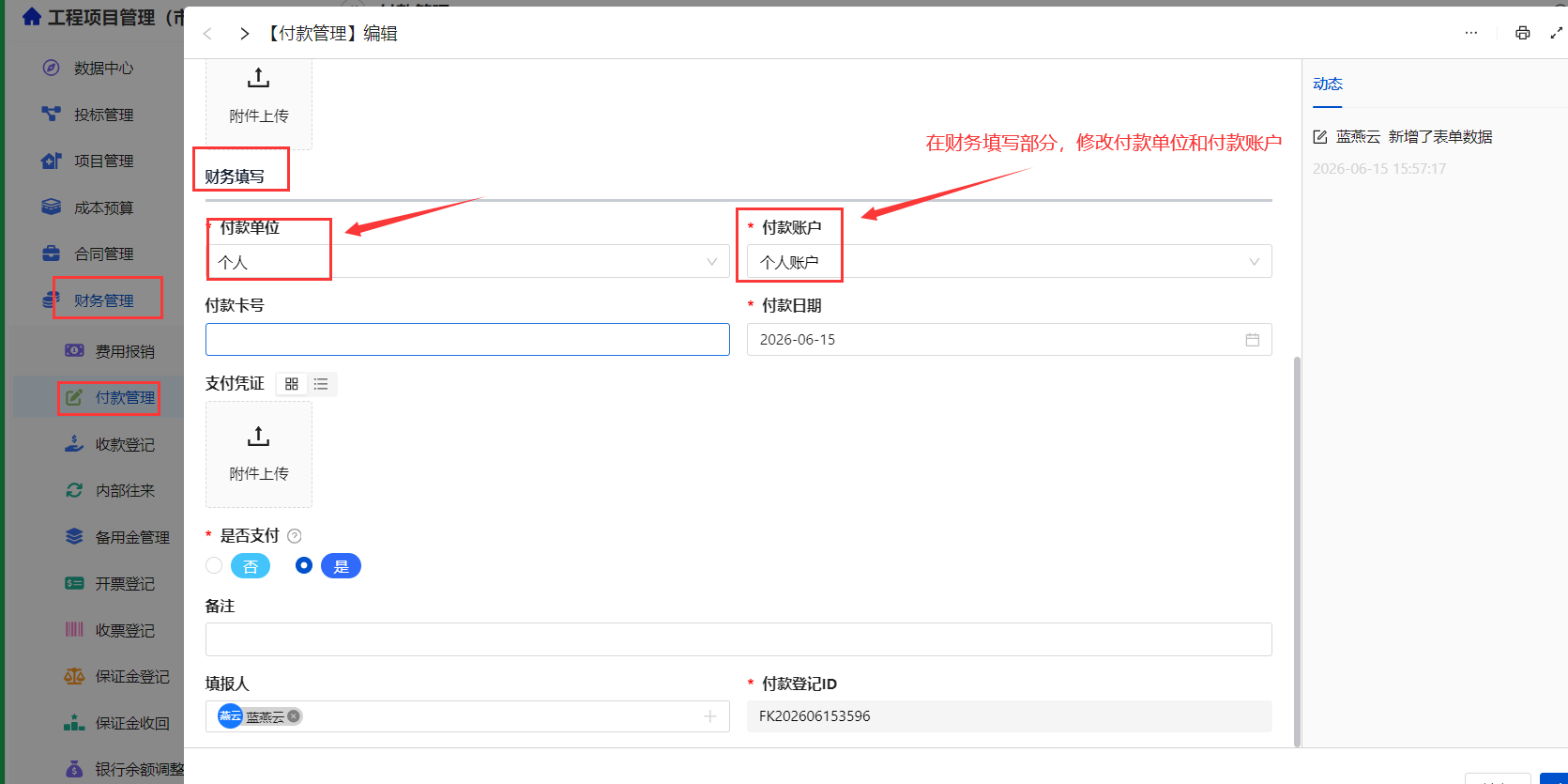Click the form's vertical scrollbar
The height and width of the screenshot is (784, 1568).
pyautogui.click(x=1298, y=551)
